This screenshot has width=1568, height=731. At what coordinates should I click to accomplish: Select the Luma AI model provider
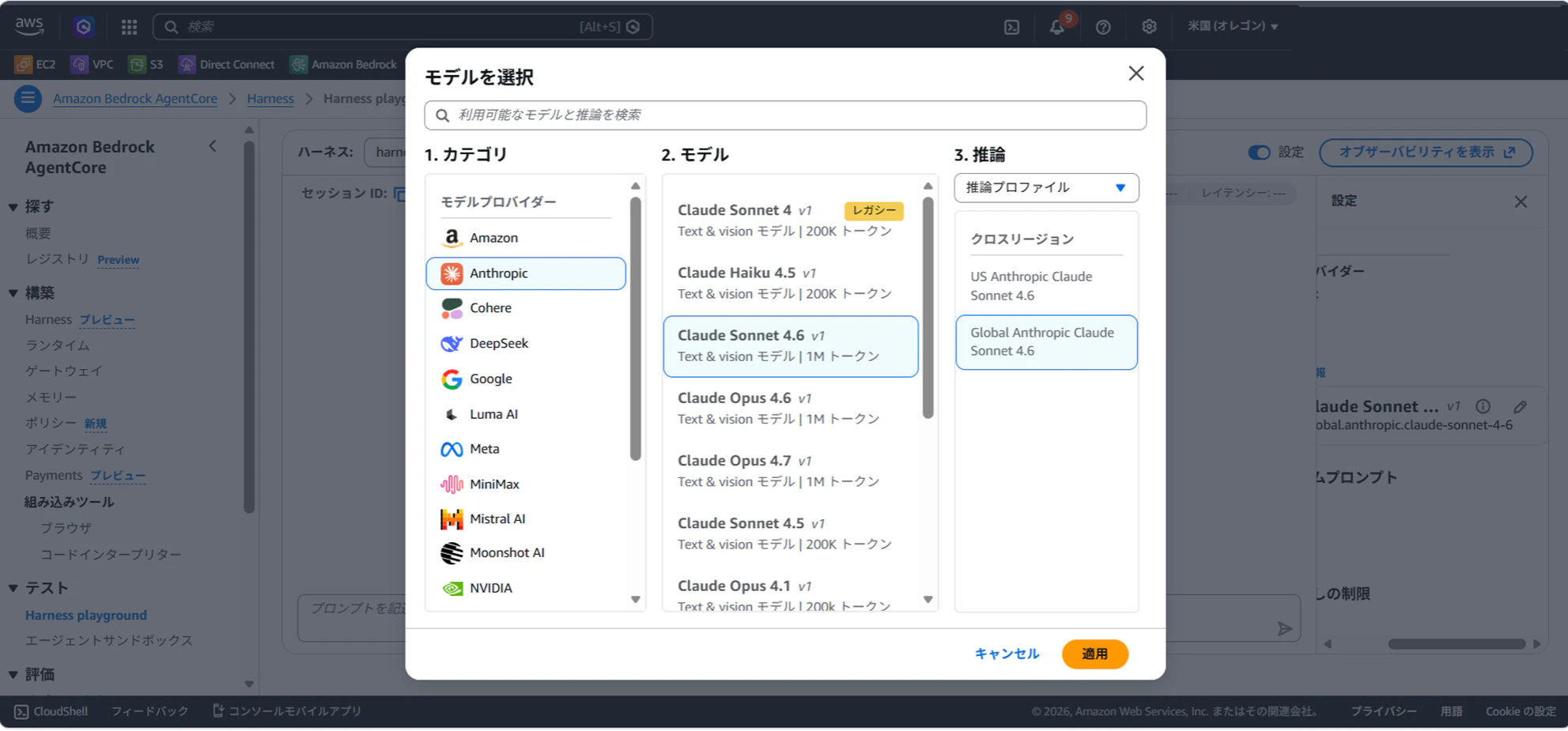coord(526,414)
